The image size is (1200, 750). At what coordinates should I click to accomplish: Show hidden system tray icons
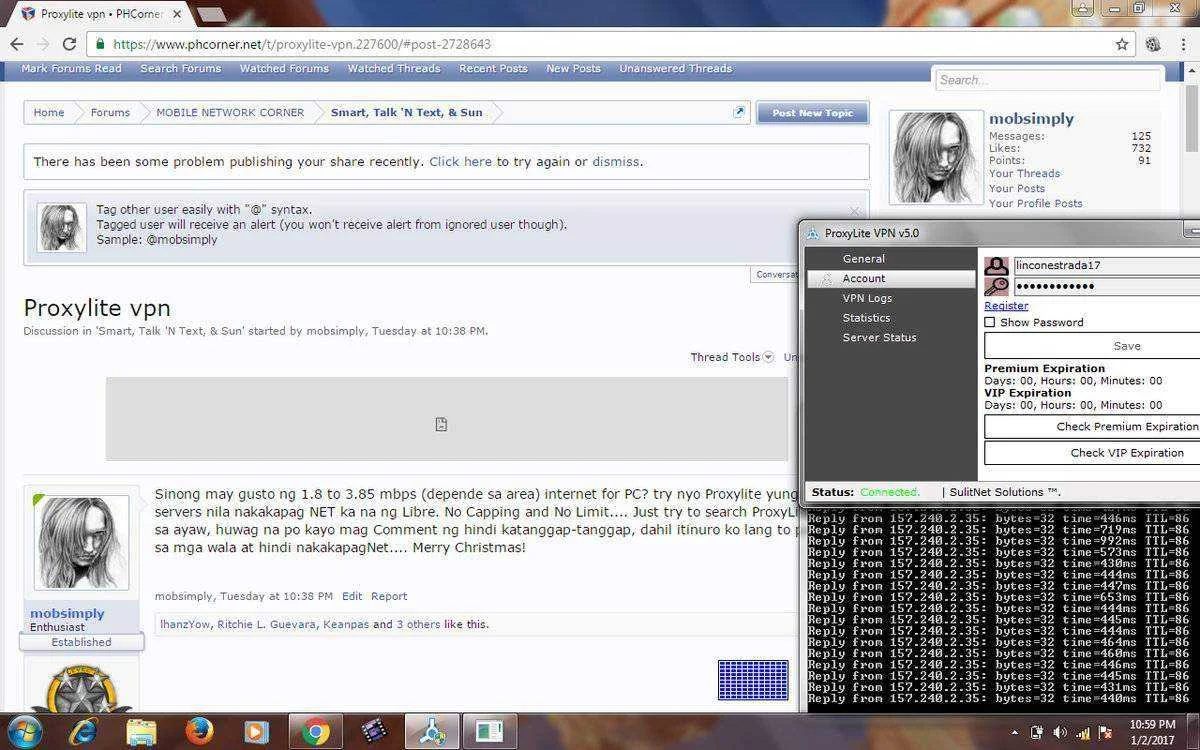(1015, 733)
